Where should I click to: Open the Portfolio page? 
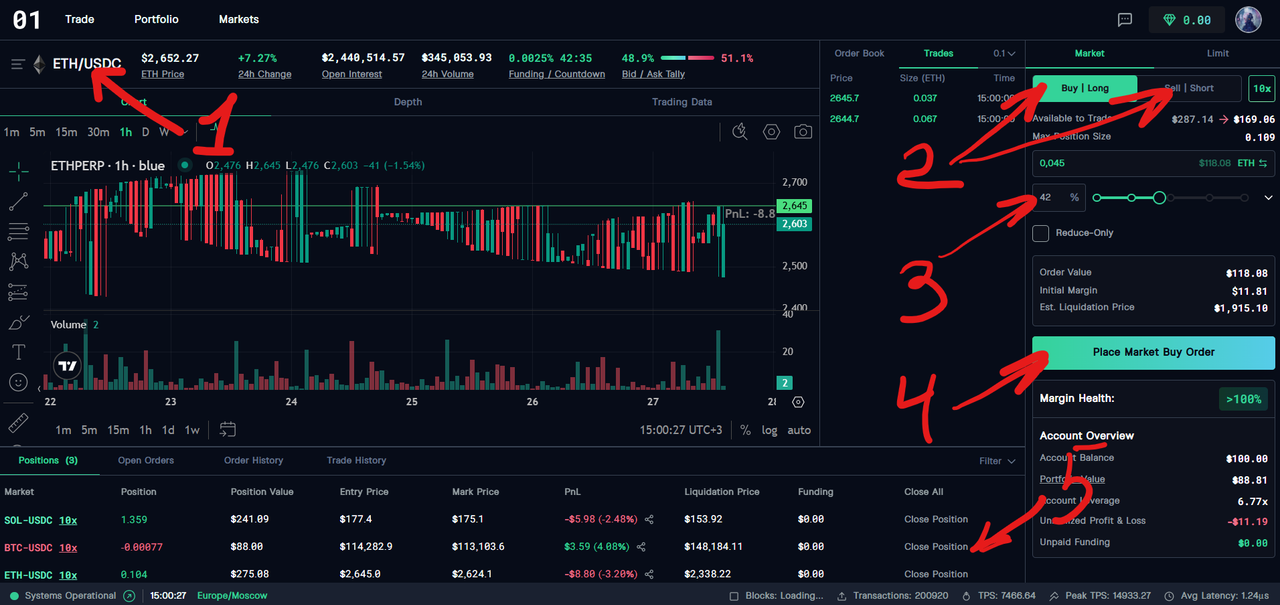(156, 19)
